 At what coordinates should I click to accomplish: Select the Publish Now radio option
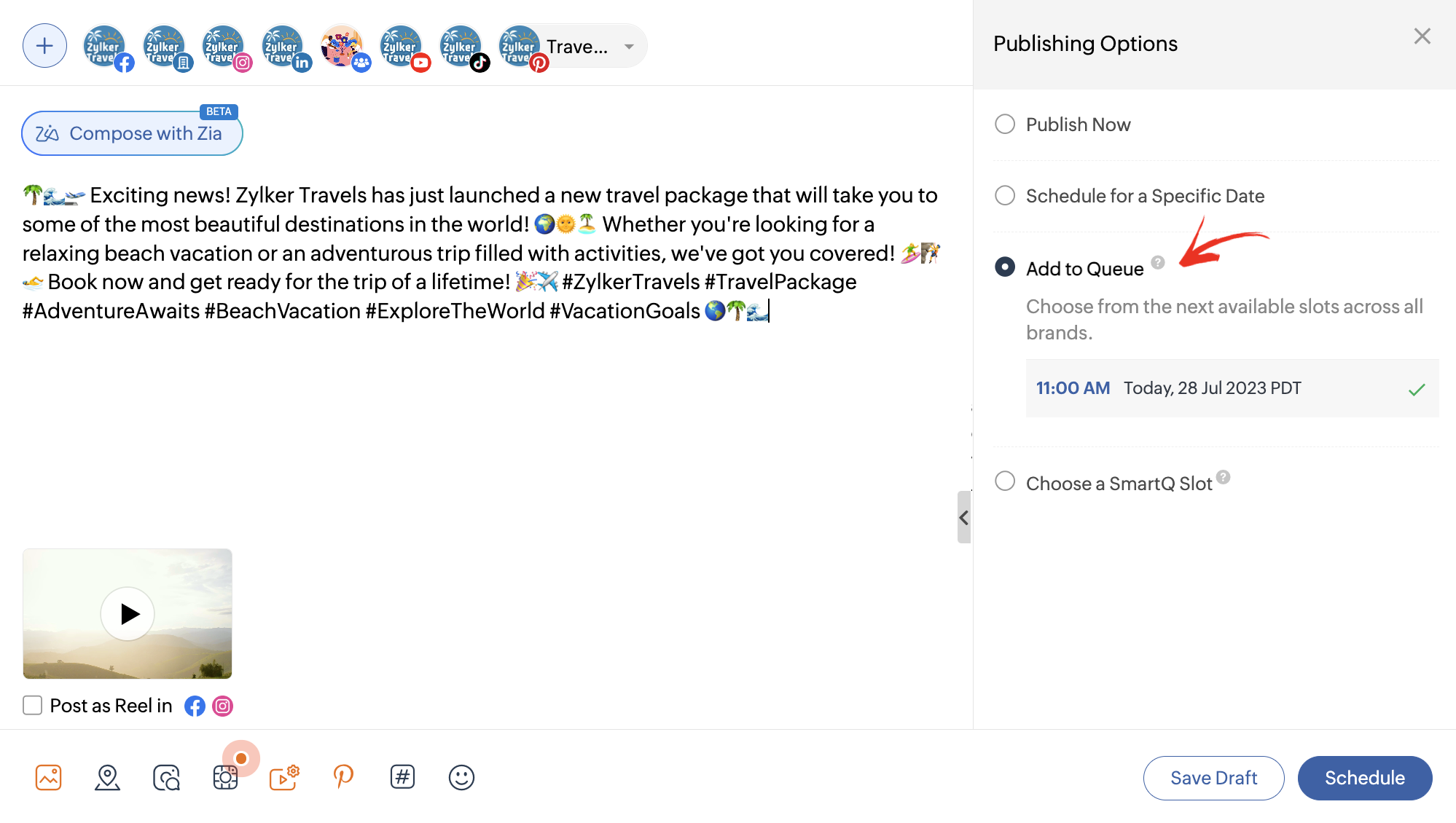point(1005,124)
